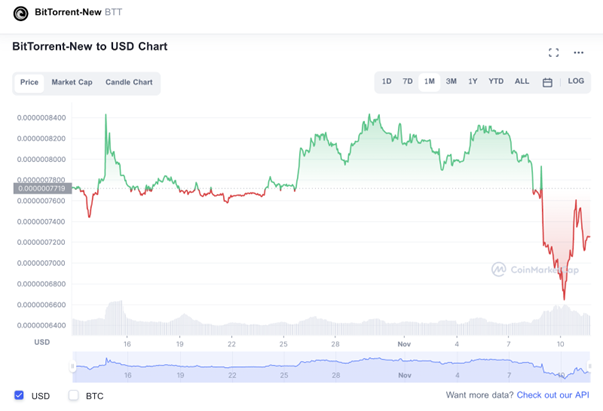
Task: Choose the YTD time range
Action: click(496, 82)
